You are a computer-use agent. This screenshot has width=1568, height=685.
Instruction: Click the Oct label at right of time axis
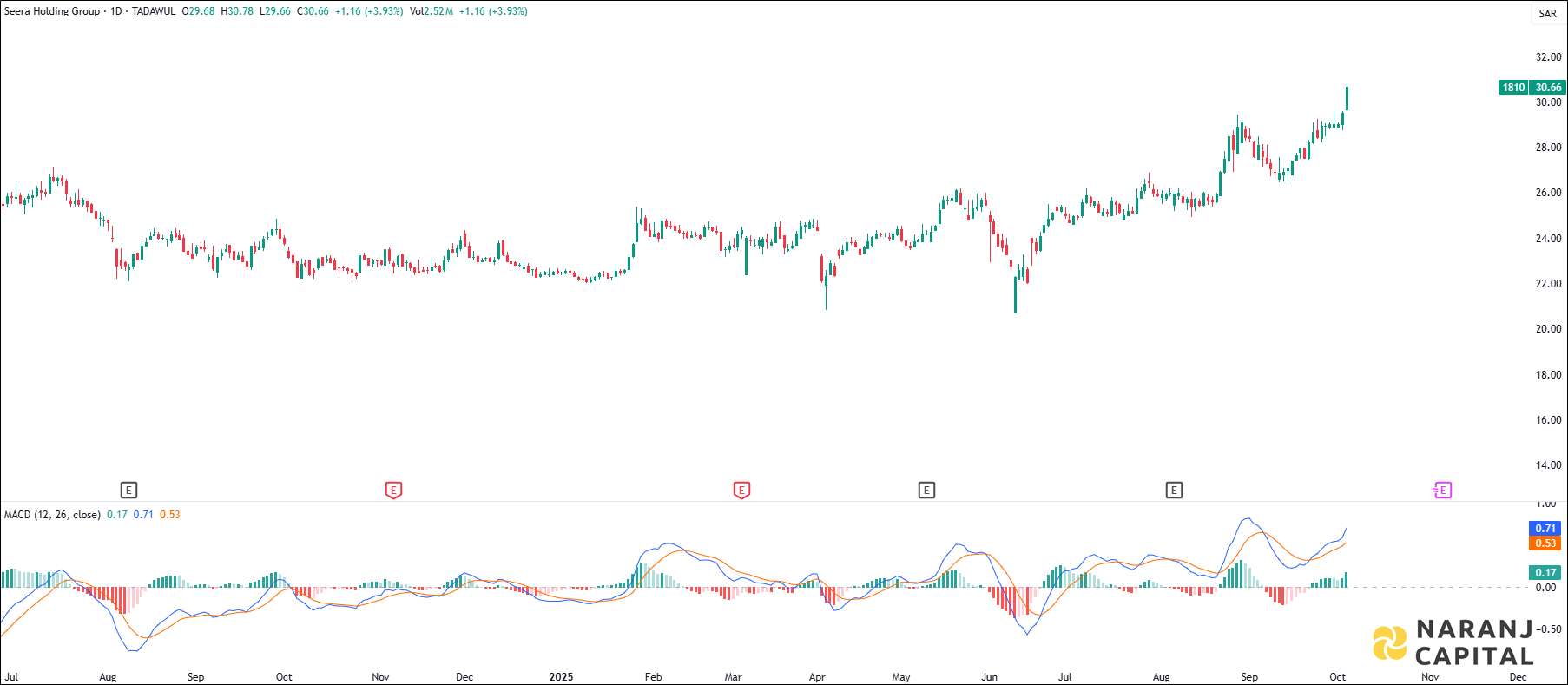1337,677
